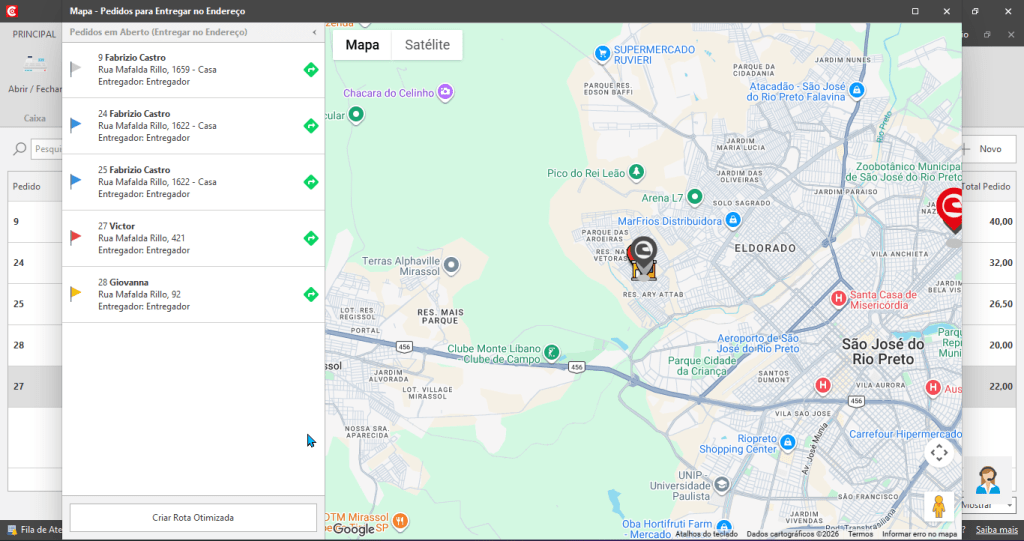Click the Abrir / Fechar Caixa icon
Viewport: 1024px width, 541px height.
(x=35, y=65)
